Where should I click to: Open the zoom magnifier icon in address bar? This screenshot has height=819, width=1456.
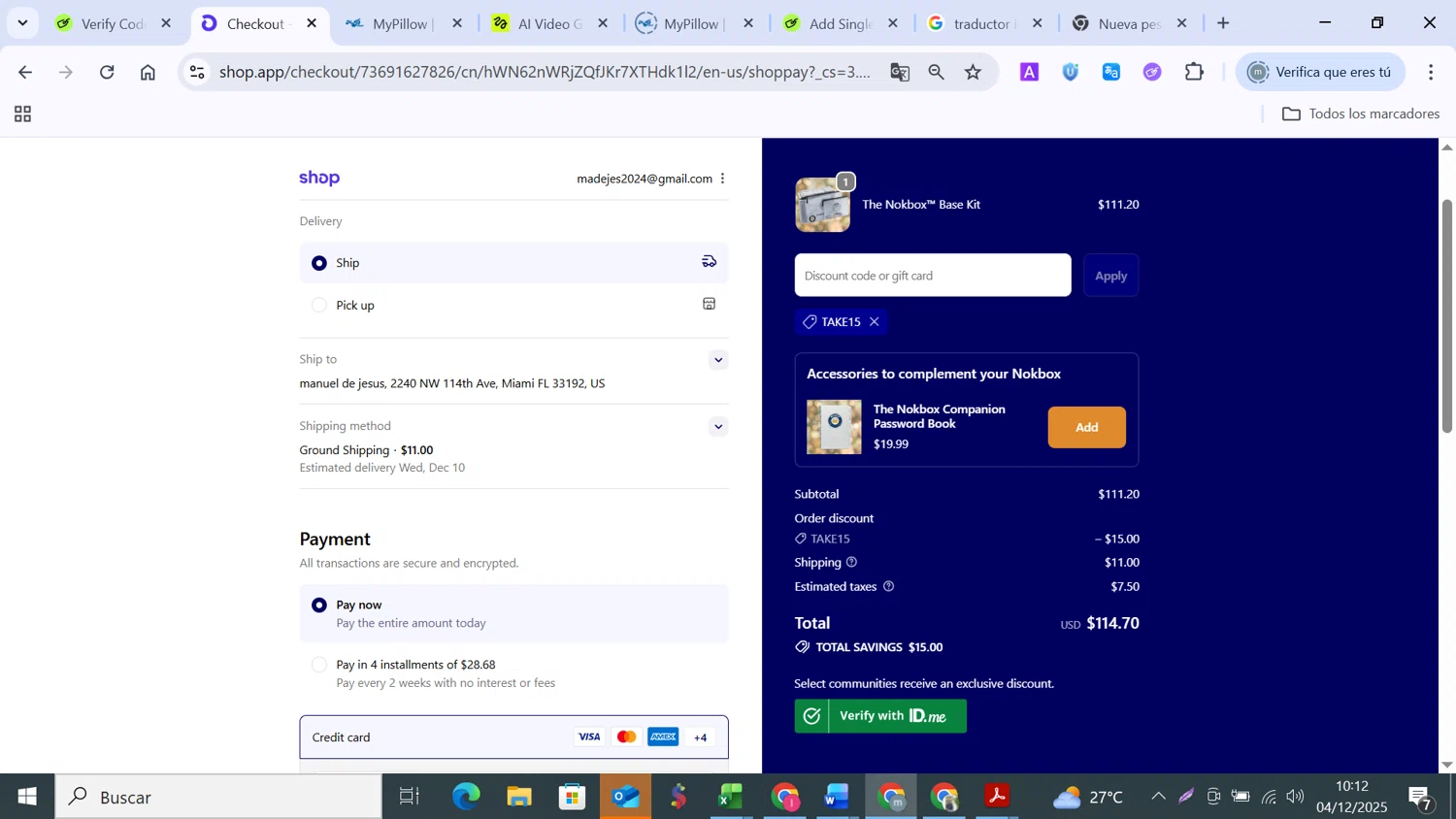(937, 72)
